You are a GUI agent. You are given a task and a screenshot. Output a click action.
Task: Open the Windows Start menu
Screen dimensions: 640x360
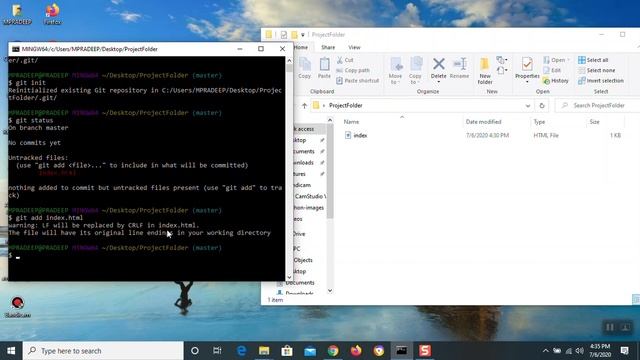(x=11, y=351)
